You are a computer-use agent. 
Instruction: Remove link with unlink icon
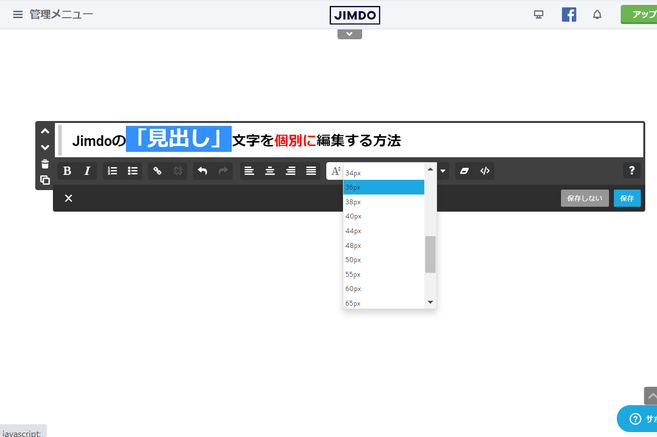(178, 171)
